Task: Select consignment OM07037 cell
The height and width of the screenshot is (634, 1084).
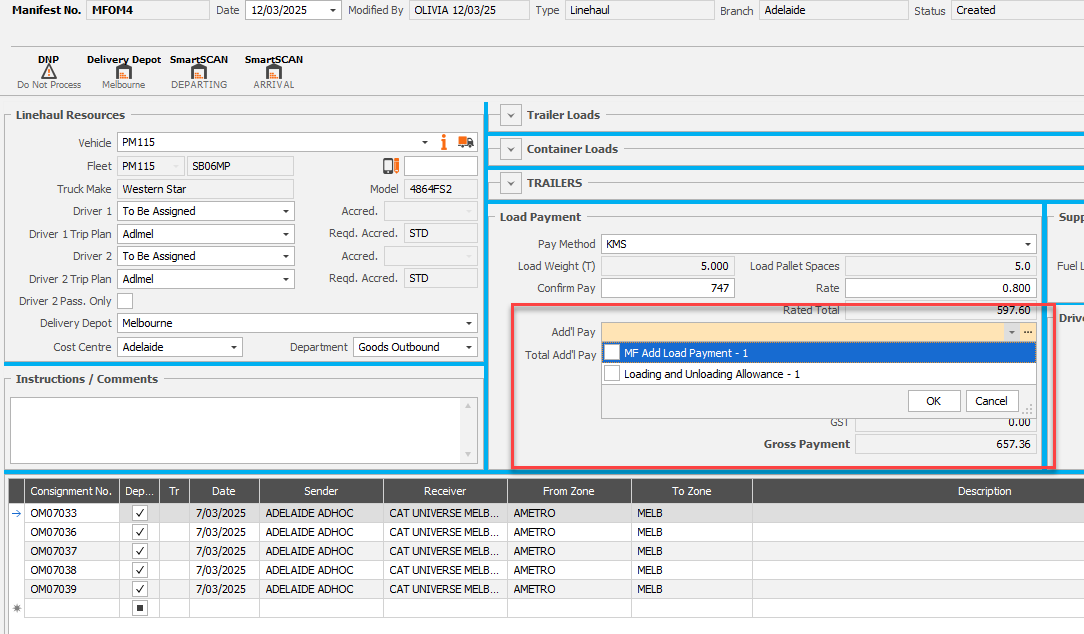Action: coord(72,552)
